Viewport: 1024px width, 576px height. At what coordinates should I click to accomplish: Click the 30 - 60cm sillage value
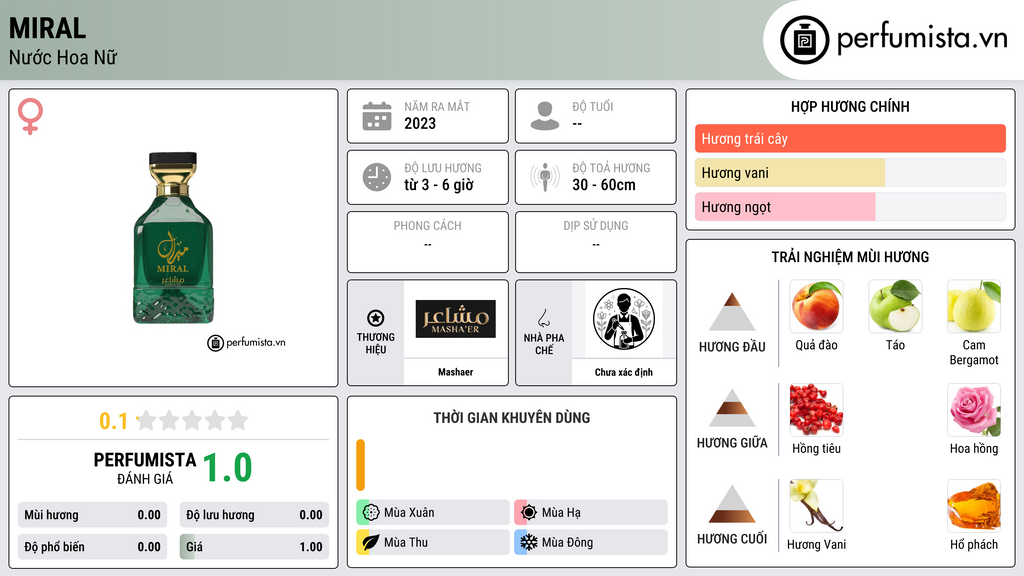point(604,185)
